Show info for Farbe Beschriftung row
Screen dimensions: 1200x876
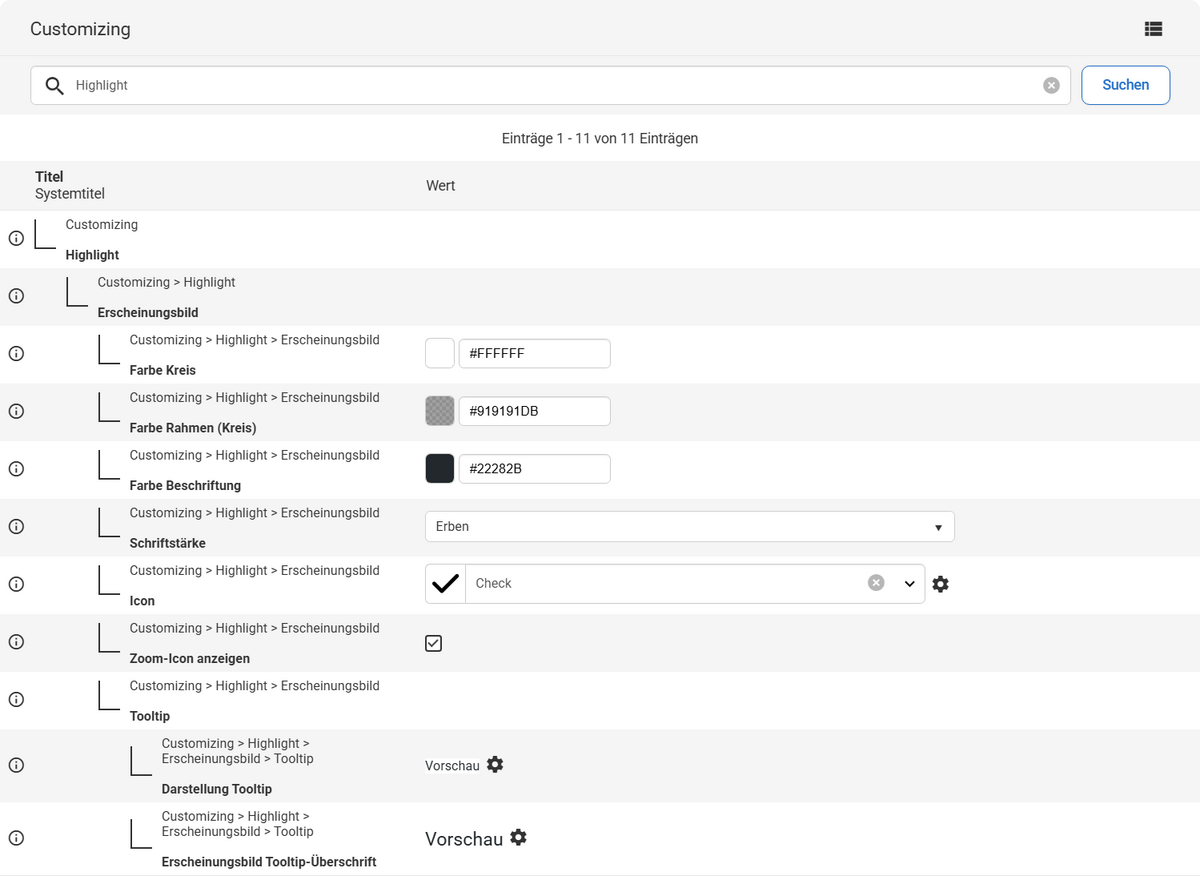coord(16,469)
